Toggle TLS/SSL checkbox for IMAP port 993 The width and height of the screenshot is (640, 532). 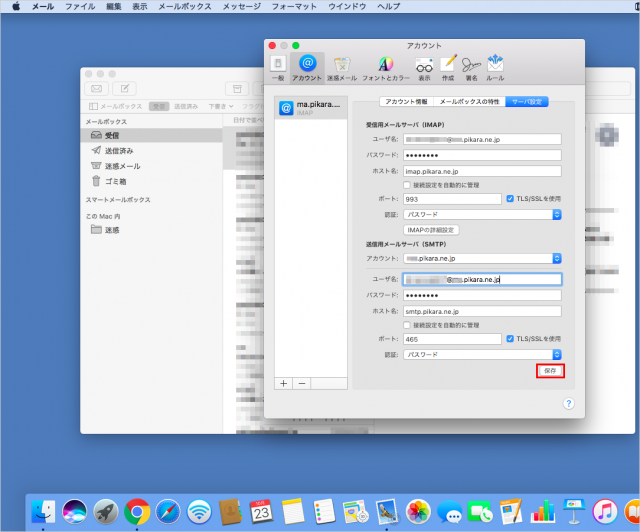coord(510,199)
